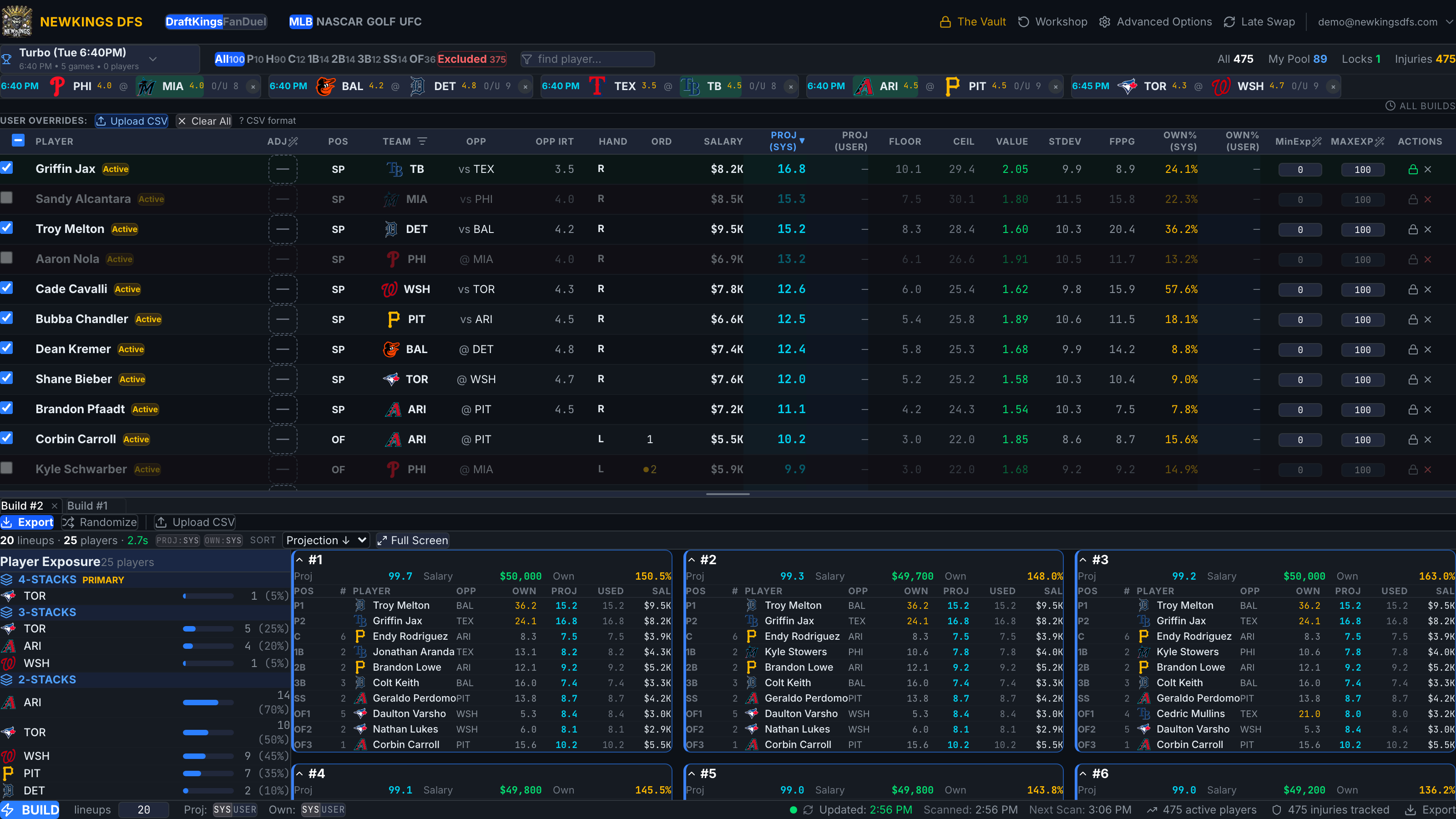This screenshot has height=819, width=1456.
Task: Click the BUILD button
Action: tap(30, 810)
